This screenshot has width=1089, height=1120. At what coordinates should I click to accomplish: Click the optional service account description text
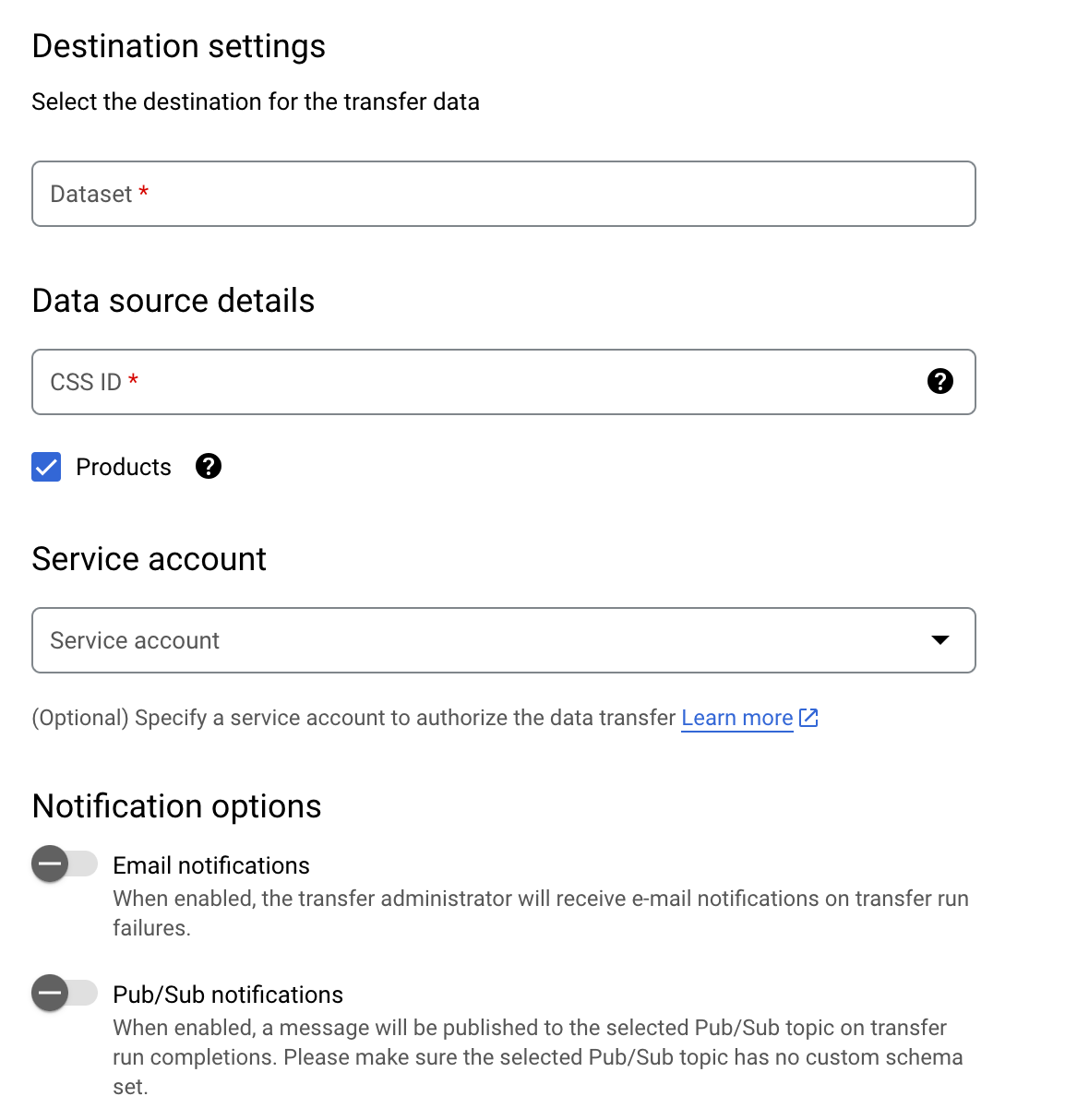pos(355,717)
